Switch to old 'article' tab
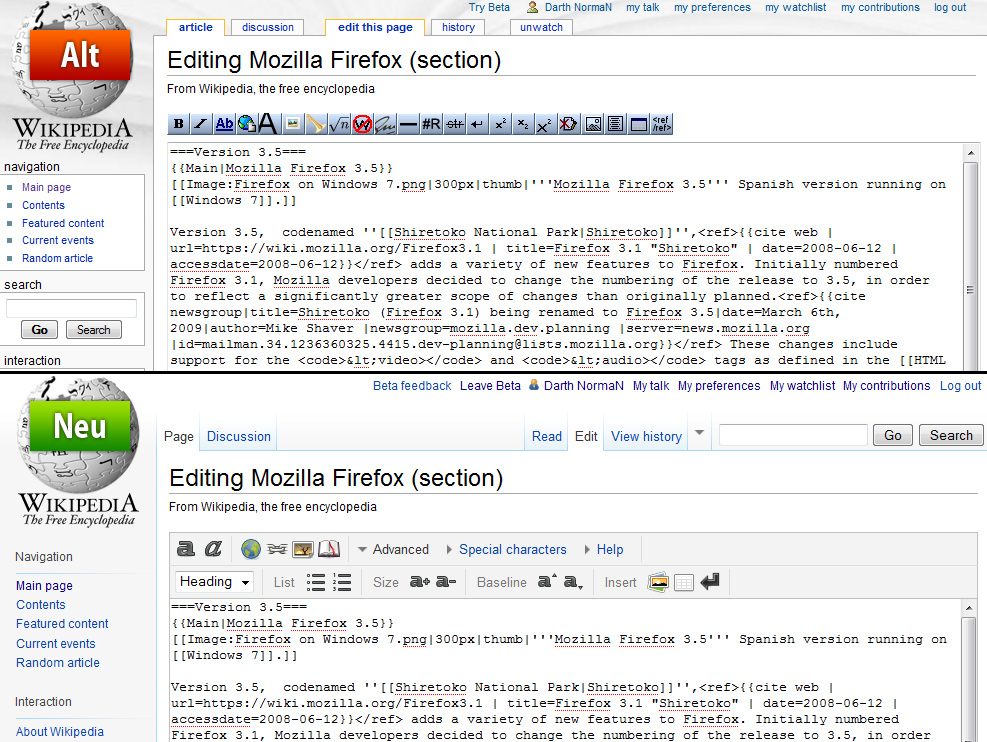This screenshot has height=742, width=987. (196, 27)
